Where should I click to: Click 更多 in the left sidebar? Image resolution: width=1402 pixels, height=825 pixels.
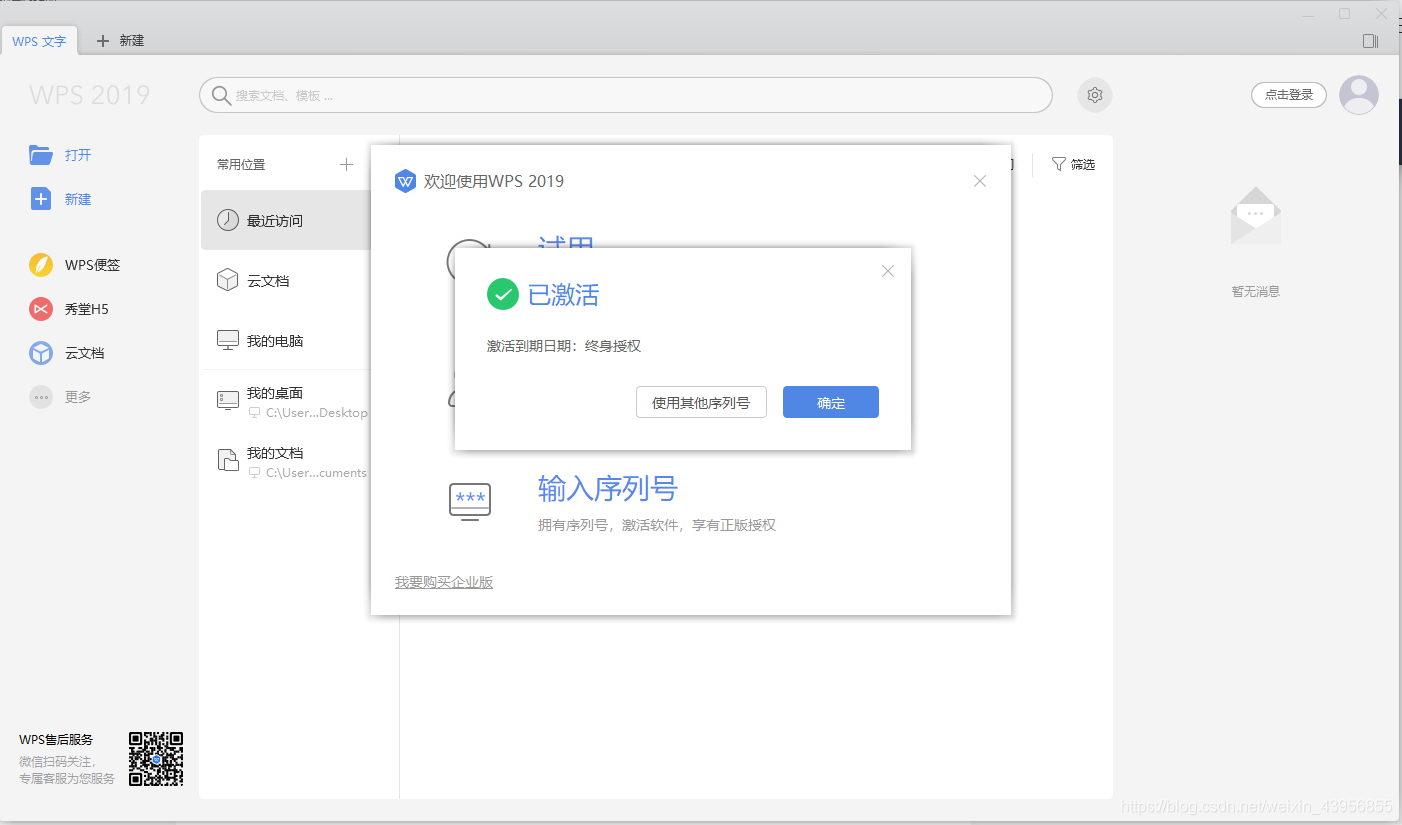[60, 397]
